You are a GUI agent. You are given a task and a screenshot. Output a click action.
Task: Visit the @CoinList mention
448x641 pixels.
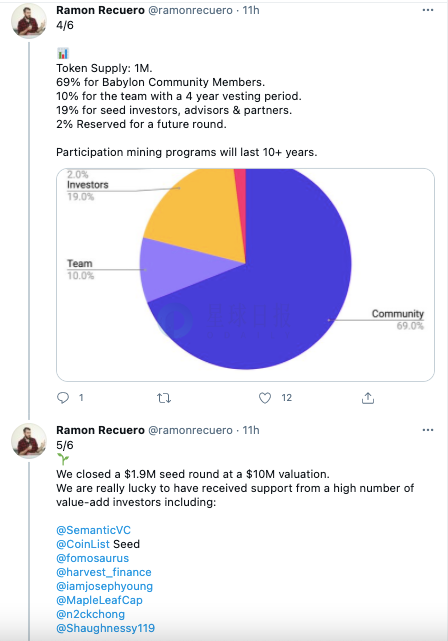pyautogui.click(x=83, y=544)
